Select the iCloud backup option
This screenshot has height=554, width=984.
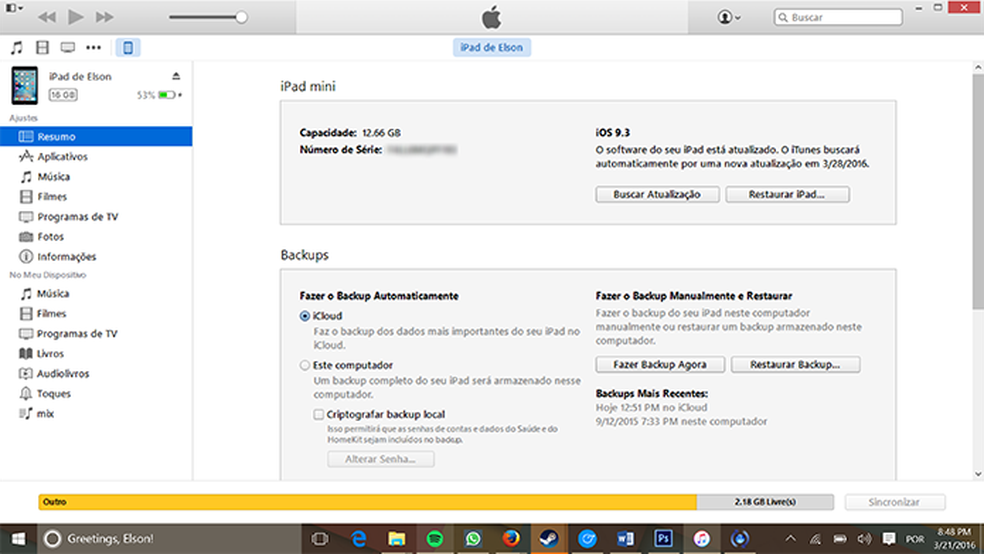point(305,316)
